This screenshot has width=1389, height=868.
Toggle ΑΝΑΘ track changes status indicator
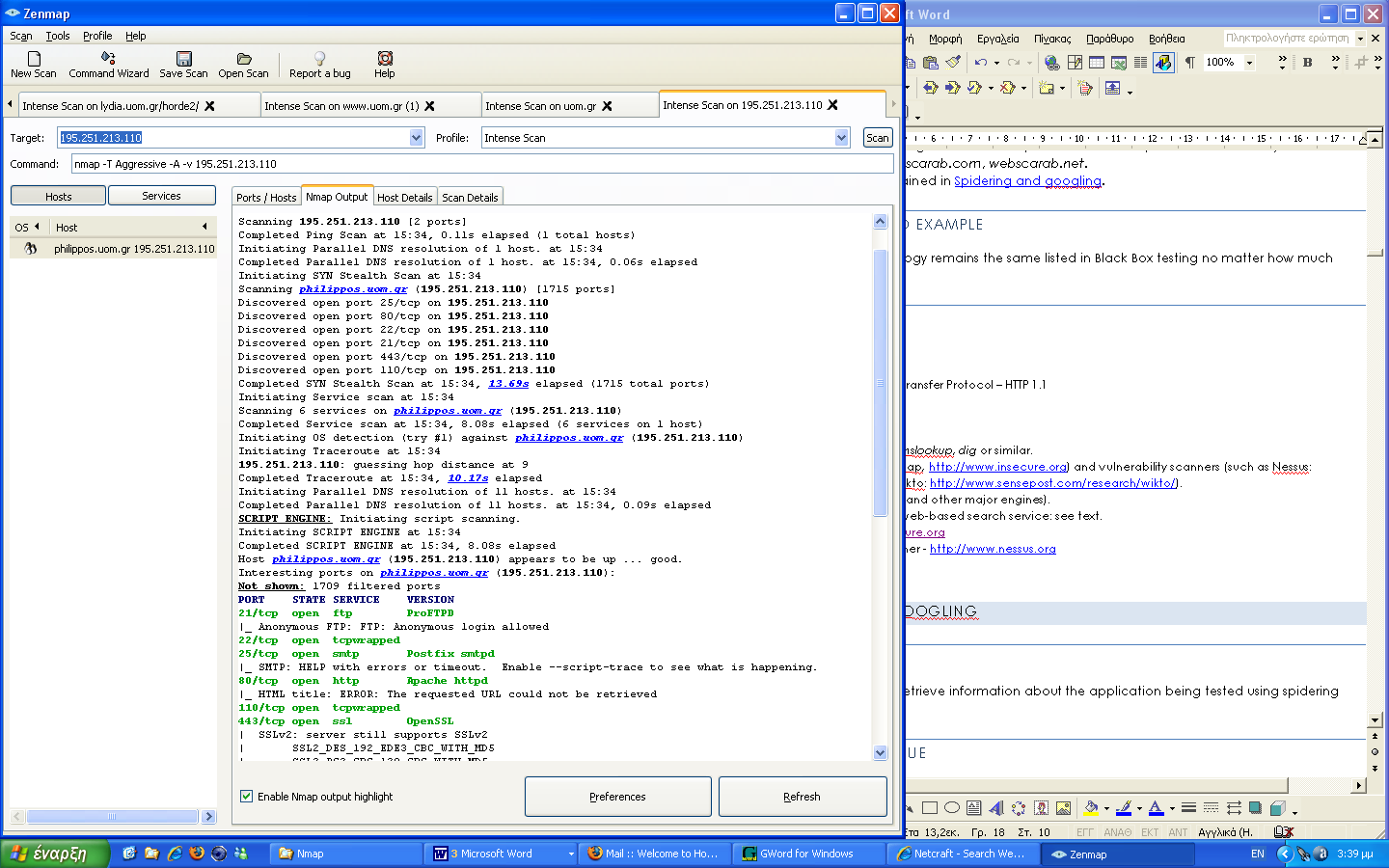[x=1118, y=831]
